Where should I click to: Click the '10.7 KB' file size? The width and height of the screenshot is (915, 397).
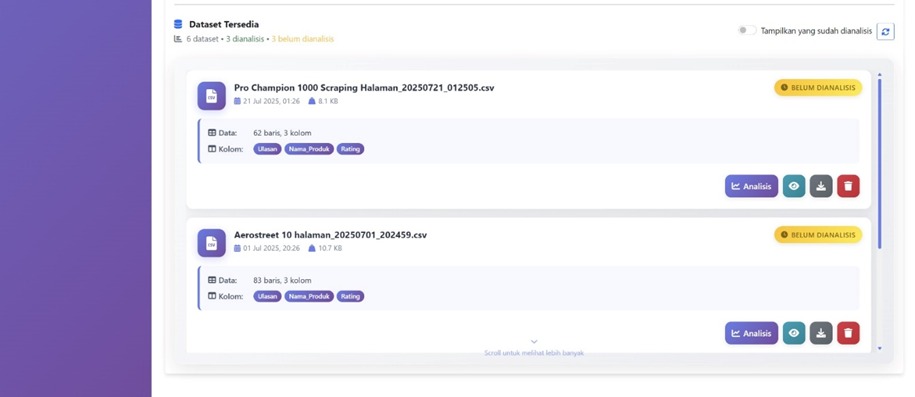[330, 248]
